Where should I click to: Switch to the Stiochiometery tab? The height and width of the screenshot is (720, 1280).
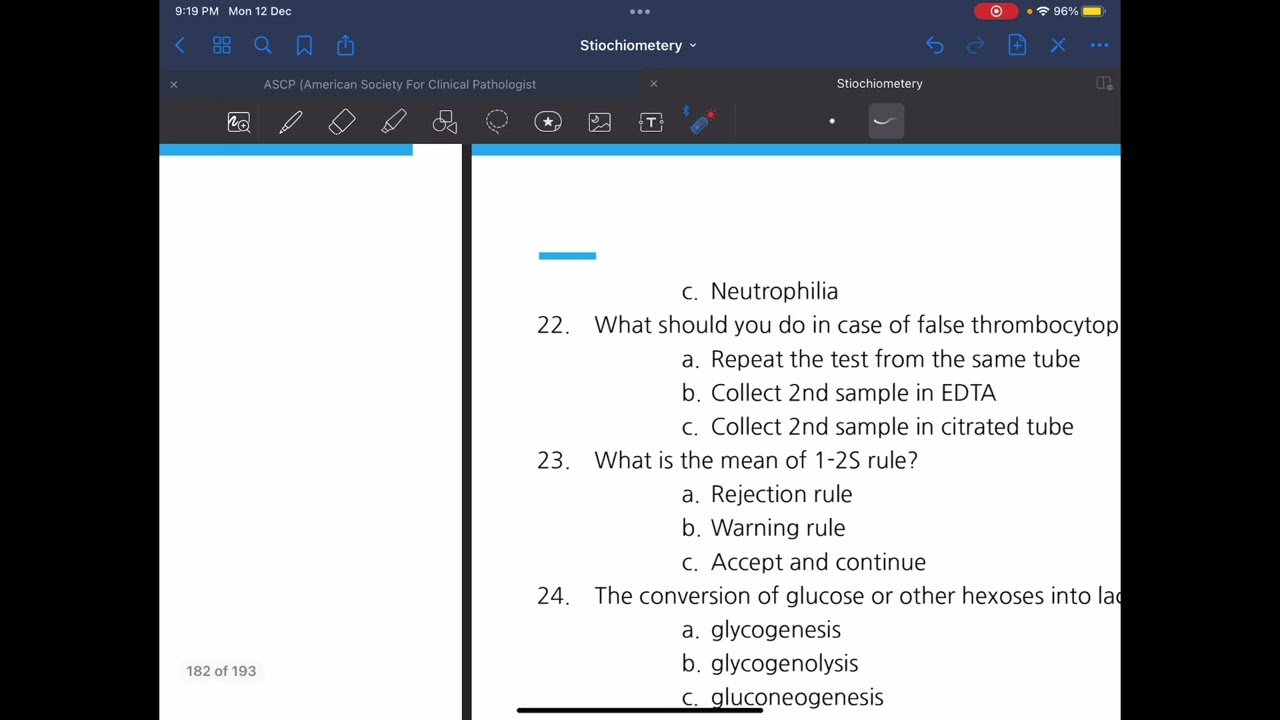pyautogui.click(x=880, y=84)
